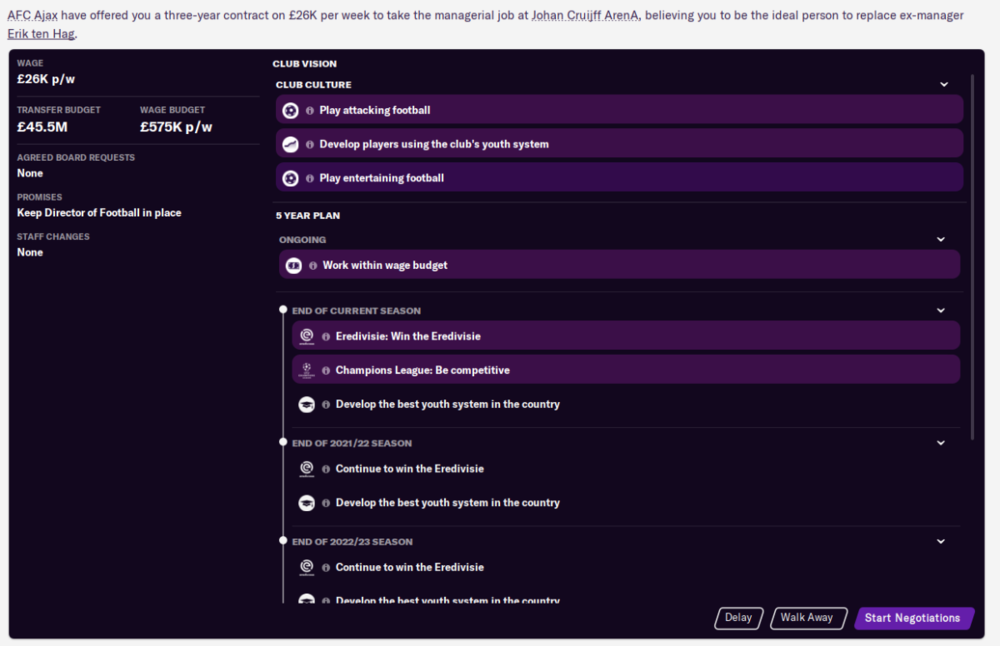Click the Delay button
This screenshot has height=646, width=1000.
[739, 618]
